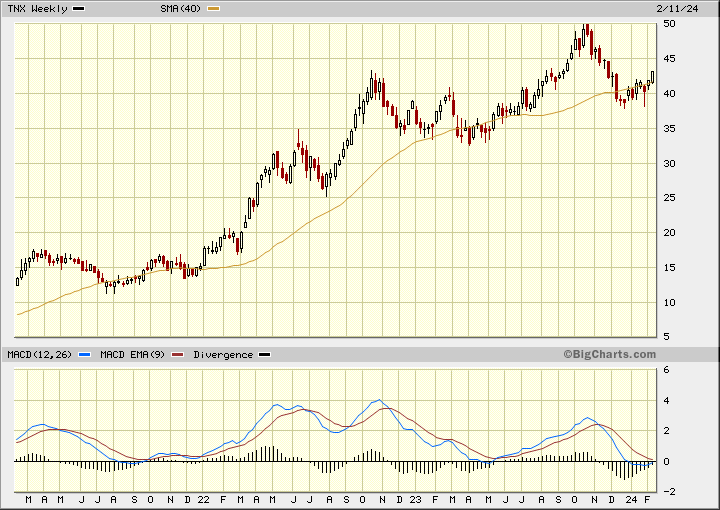Click the 24 year marker on time axis

click(631, 499)
